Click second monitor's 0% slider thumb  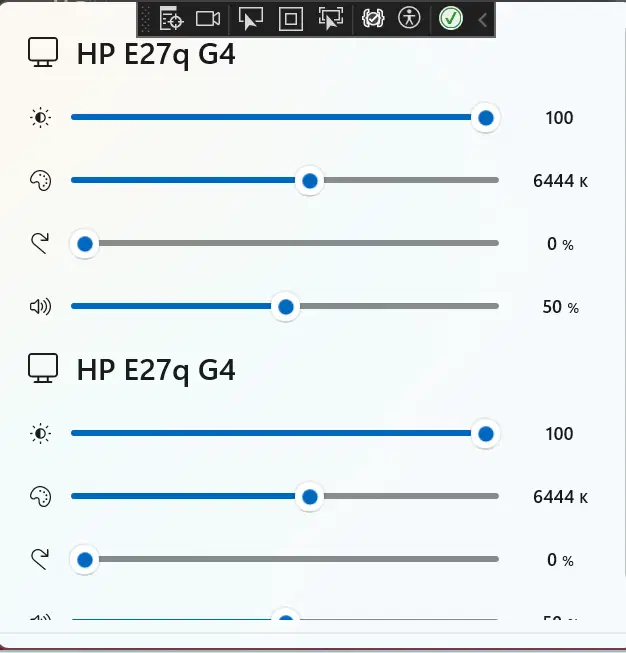point(85,560)
